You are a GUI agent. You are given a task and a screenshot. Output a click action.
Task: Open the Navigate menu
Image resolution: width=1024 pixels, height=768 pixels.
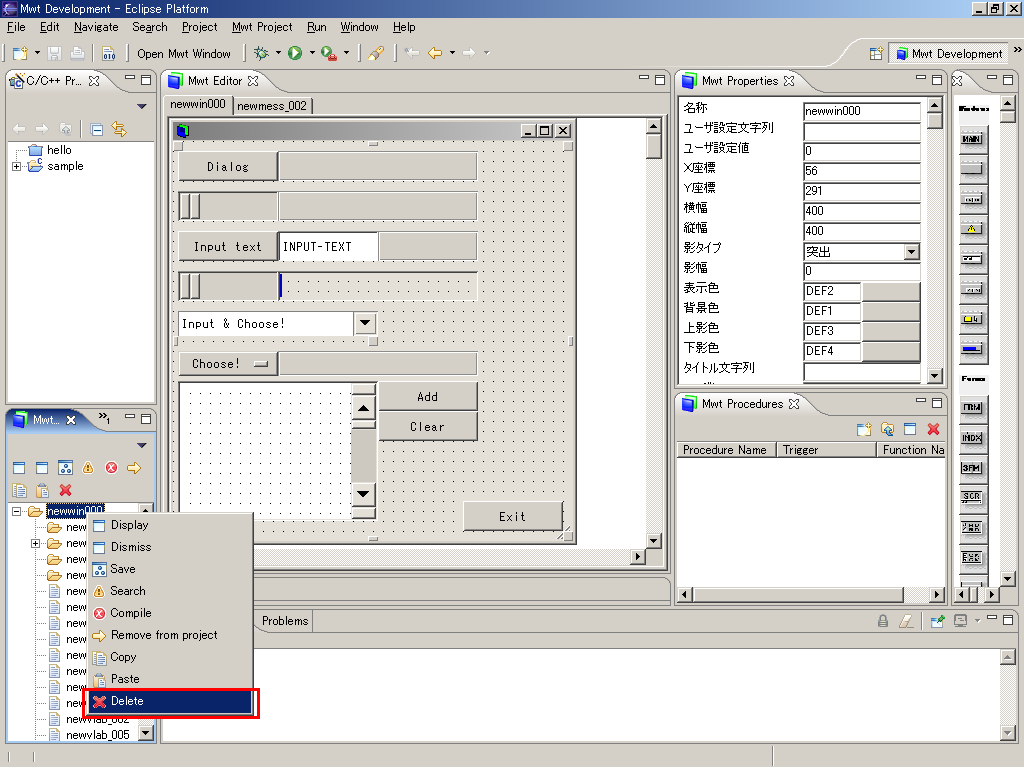[96, 27]
